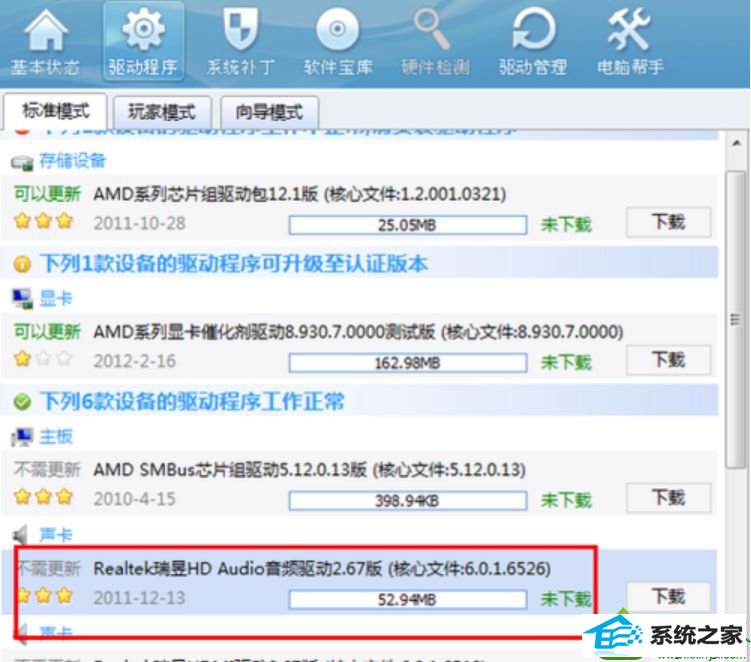Click the 25.05MB progress bar

tap(408, 225)
